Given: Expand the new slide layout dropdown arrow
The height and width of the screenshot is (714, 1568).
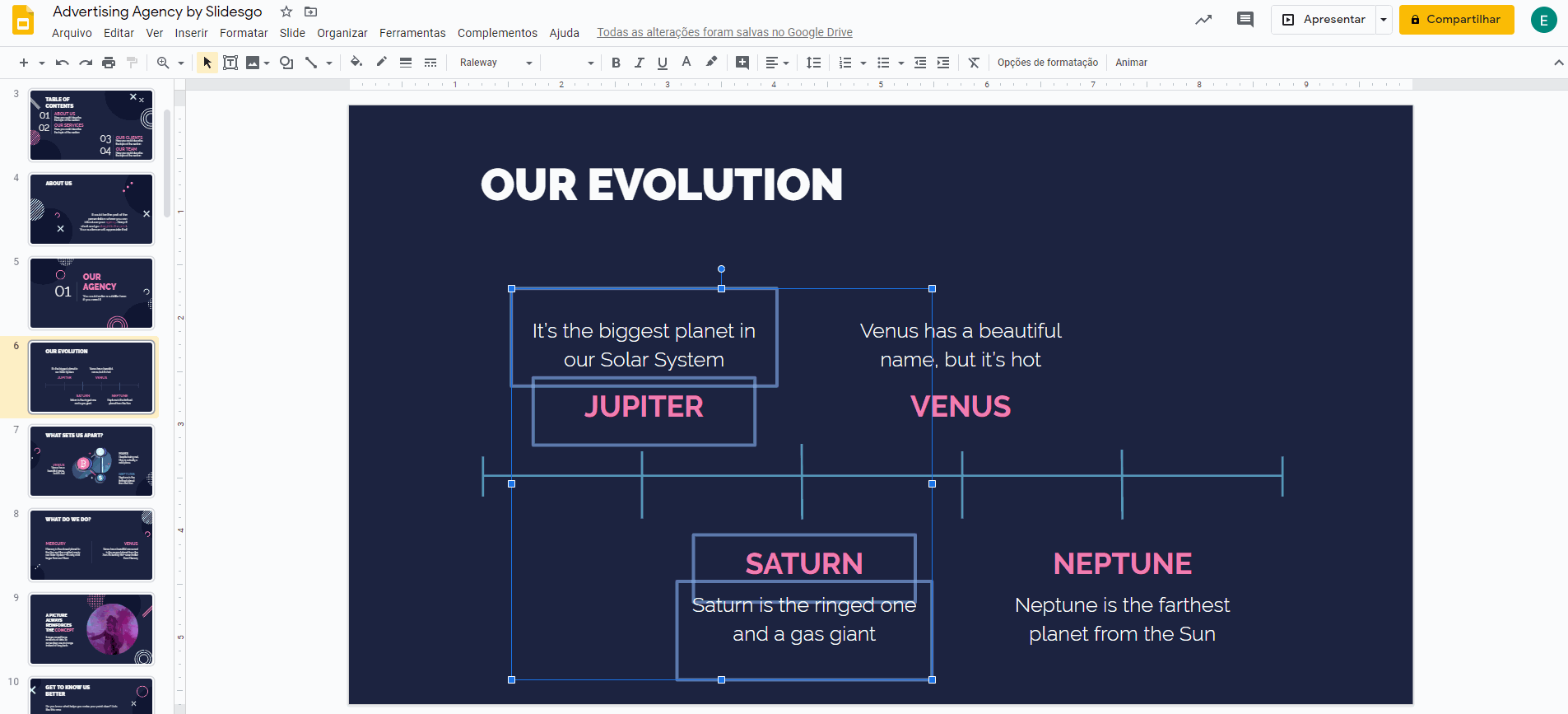Looking at the screenshot, I should (41, 63).
